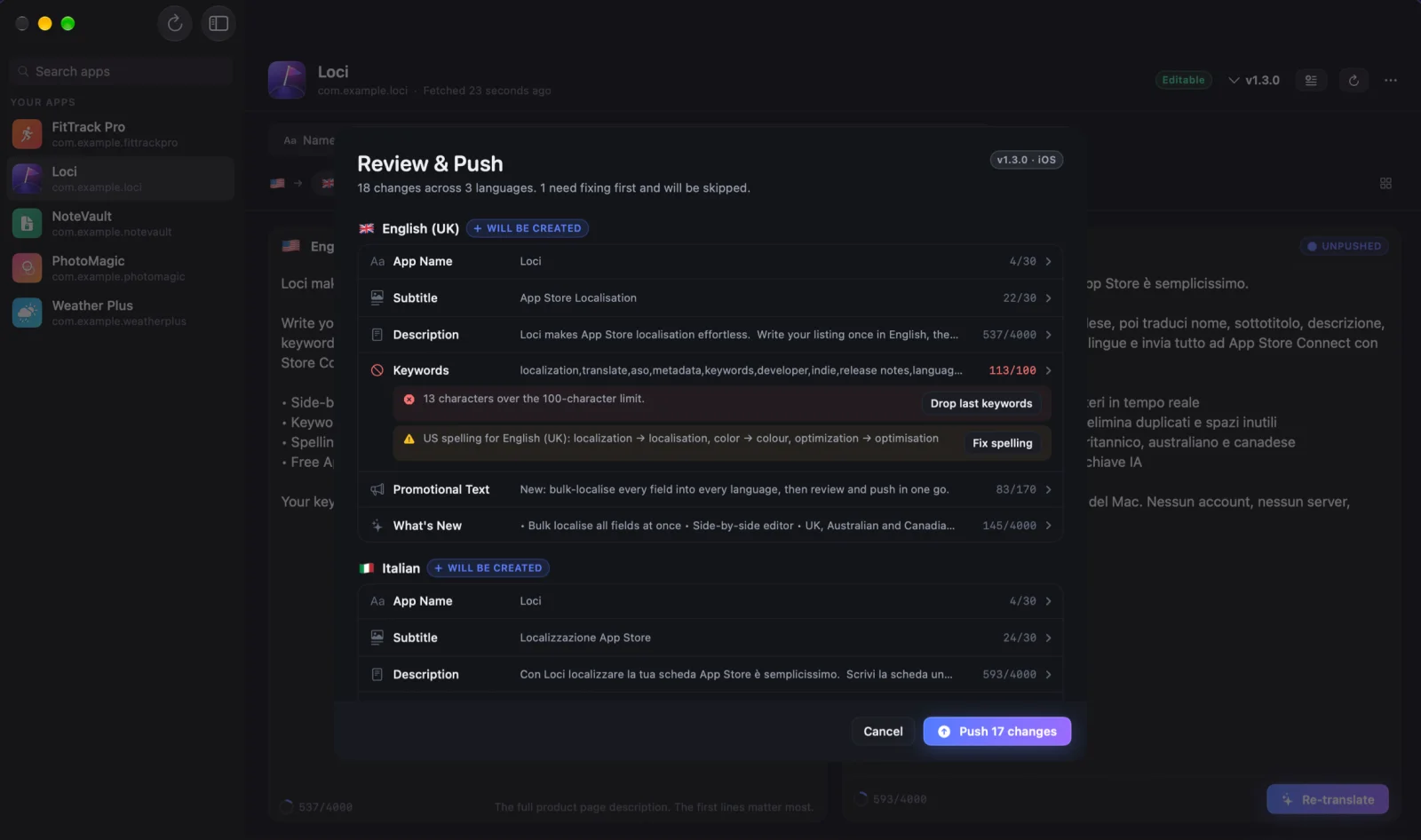Click the English (UK) section heading

420,228
